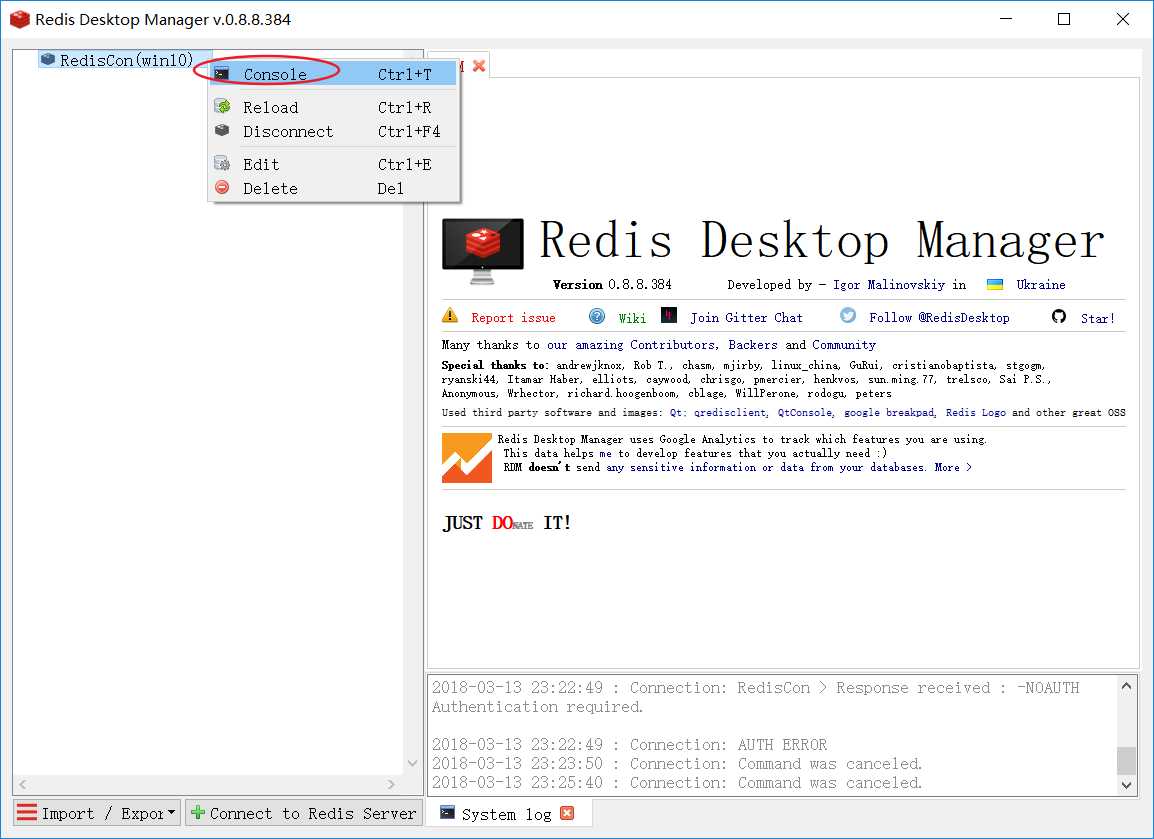1154x839 pixels.
Task: Open the Community link
Action: click(x=843, y=344)
